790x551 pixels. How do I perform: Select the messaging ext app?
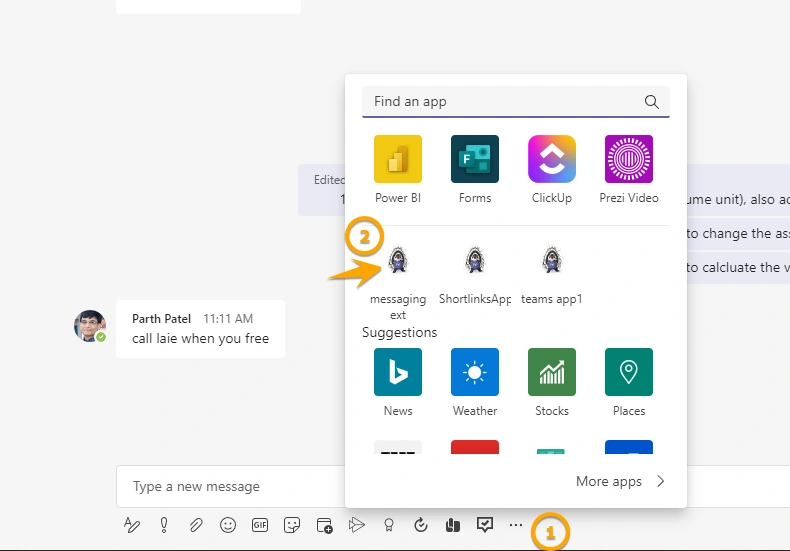(398, 260)
